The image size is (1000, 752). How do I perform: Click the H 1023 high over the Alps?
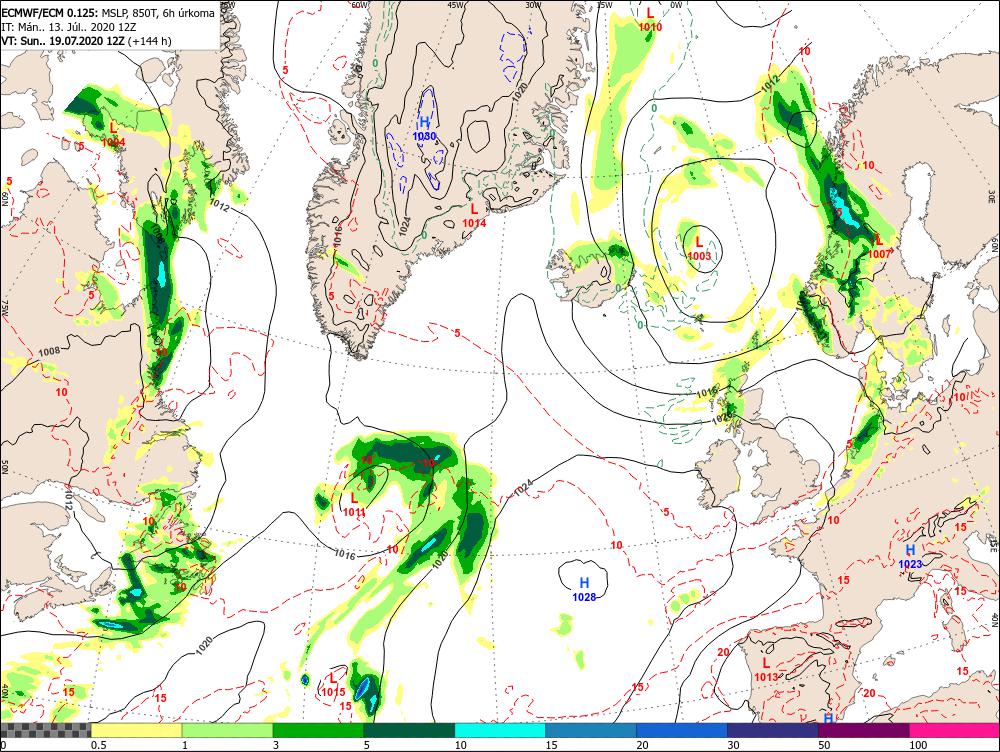pyautogui.click(x=910, y=556)
